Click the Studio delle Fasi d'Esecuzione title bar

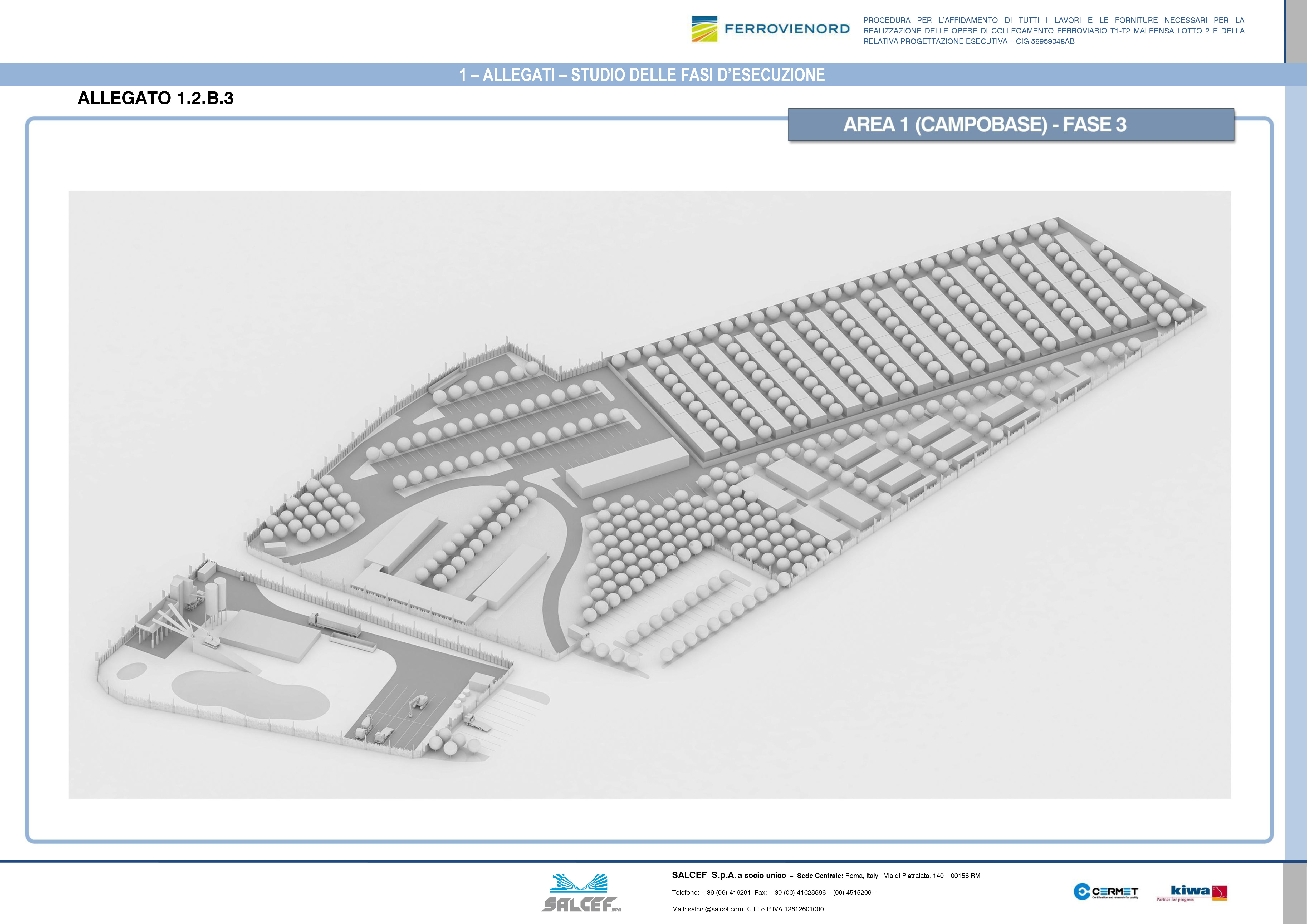[x=642, y=75]
